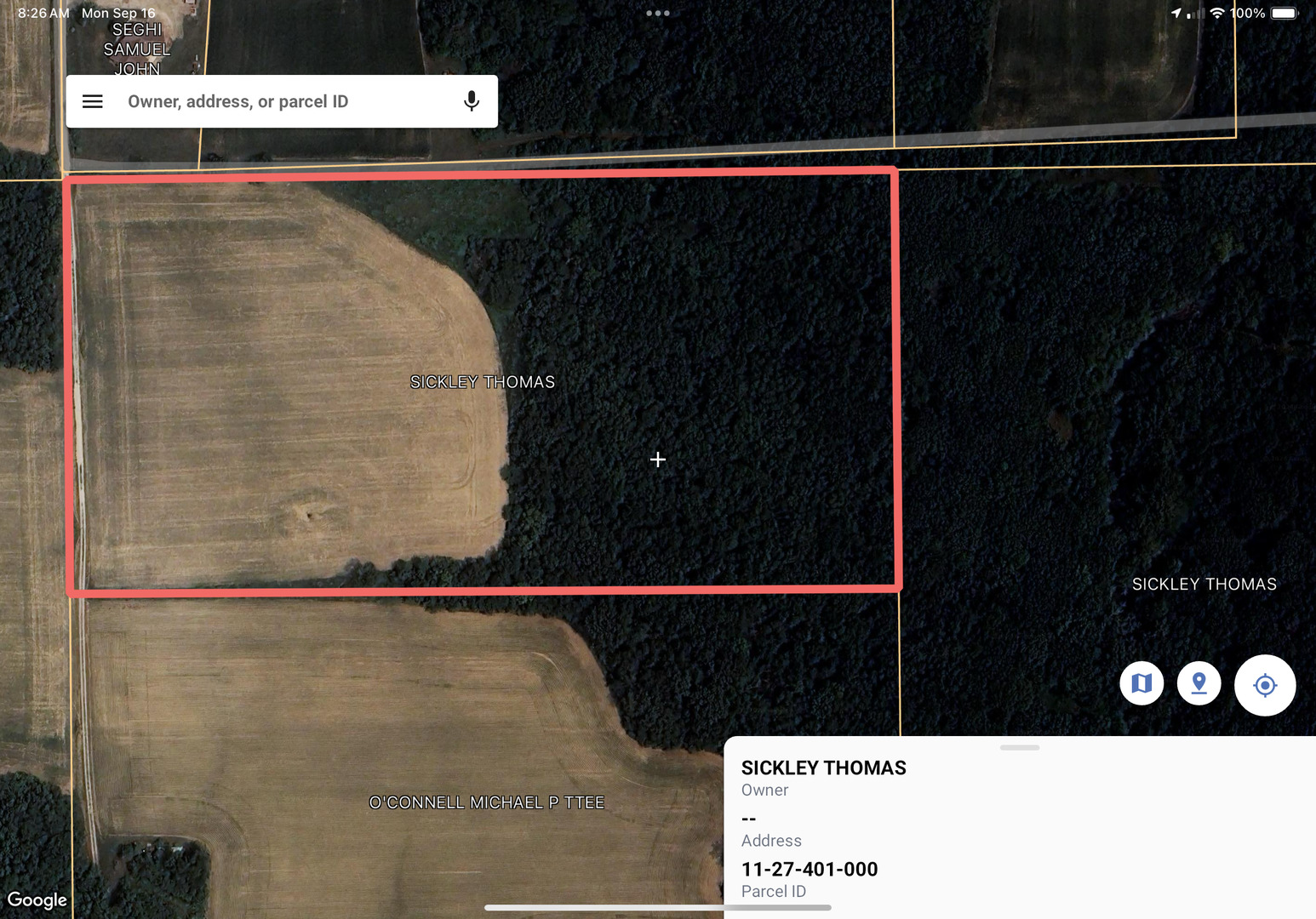Open the map layers button
Viewport: 1316px width, 919px height.
point(1141,683)
